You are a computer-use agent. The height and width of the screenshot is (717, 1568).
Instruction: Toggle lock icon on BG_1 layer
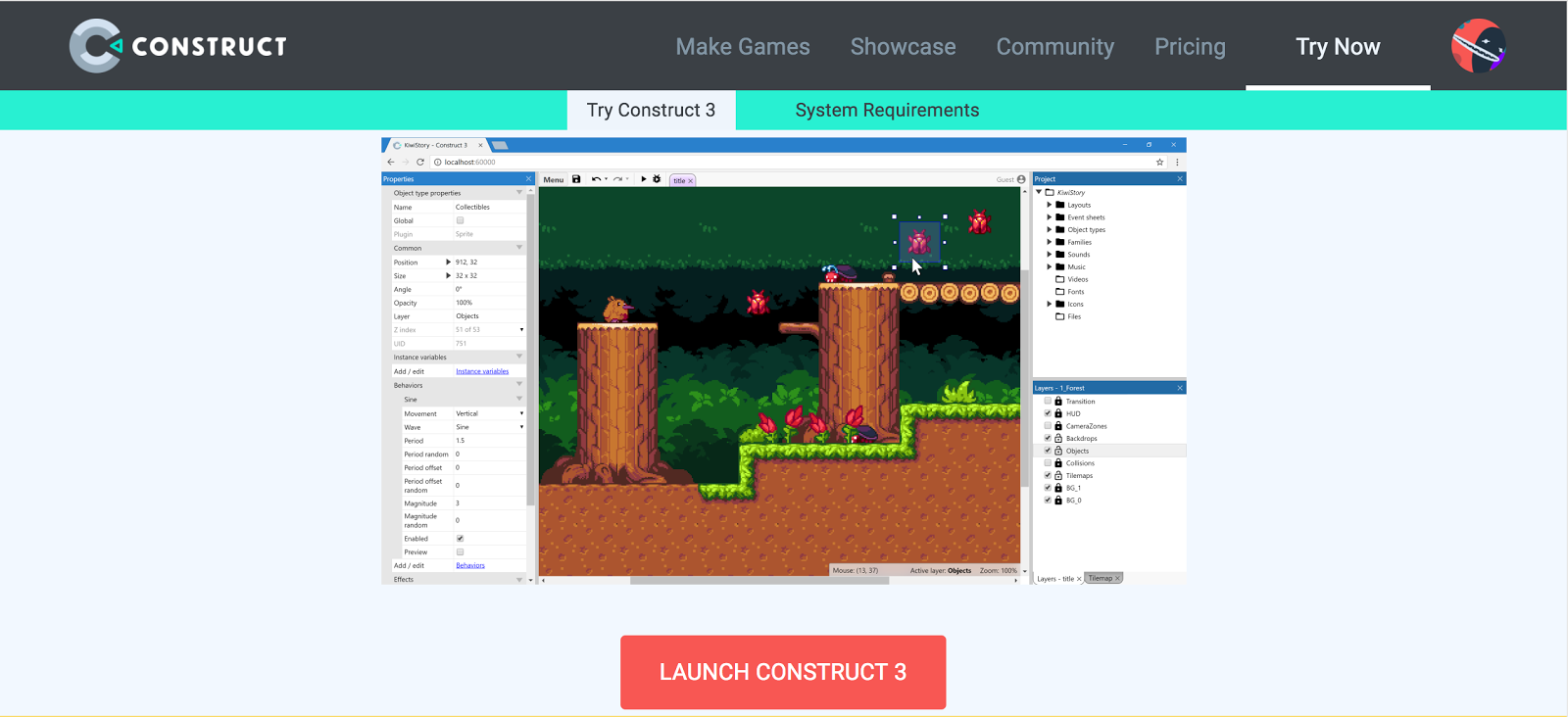click(1058, 488)
